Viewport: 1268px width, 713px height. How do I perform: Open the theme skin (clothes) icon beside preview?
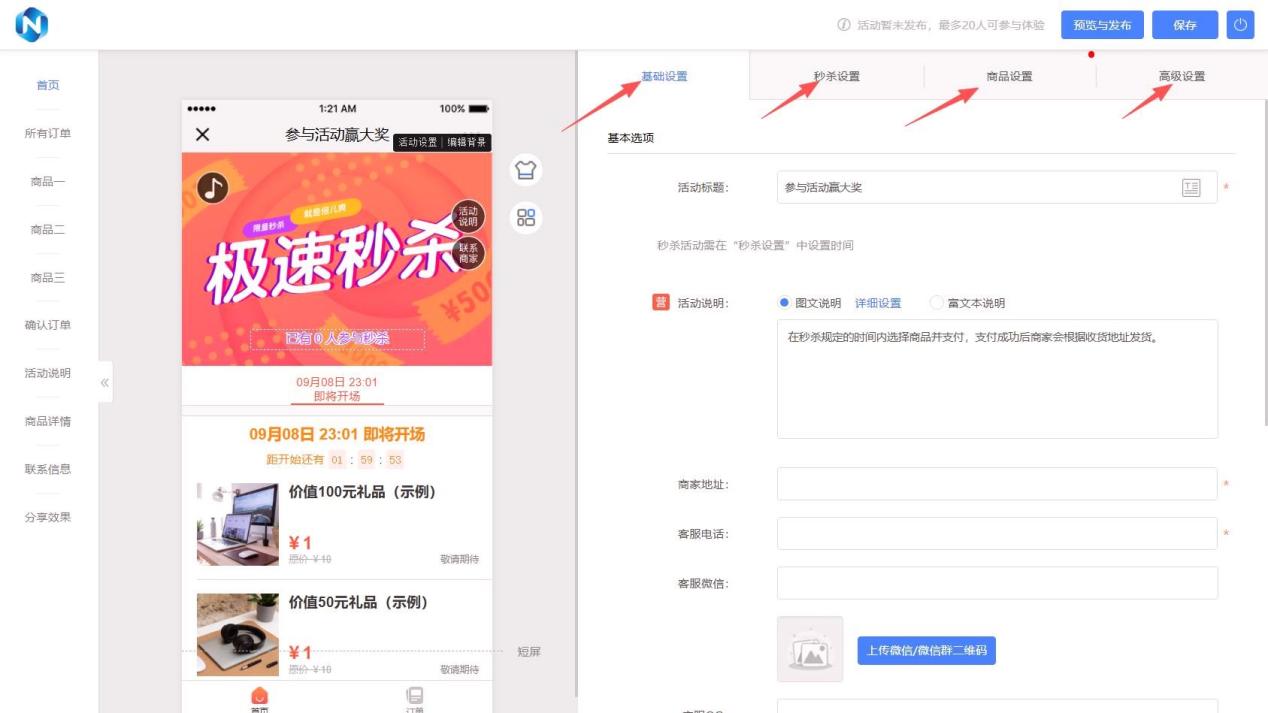527,170
